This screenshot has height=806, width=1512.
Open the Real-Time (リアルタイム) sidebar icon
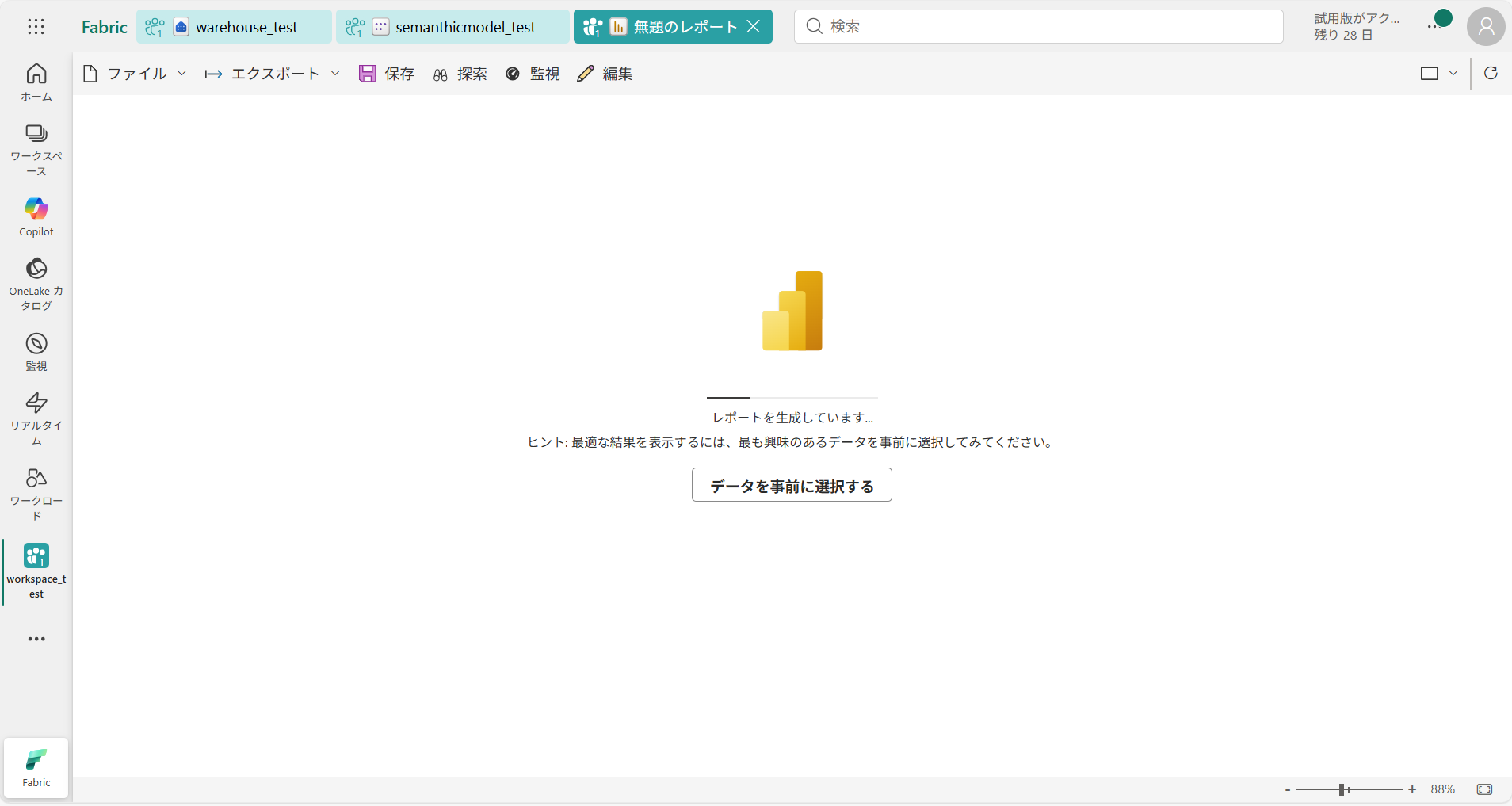[x=36, y=418]
